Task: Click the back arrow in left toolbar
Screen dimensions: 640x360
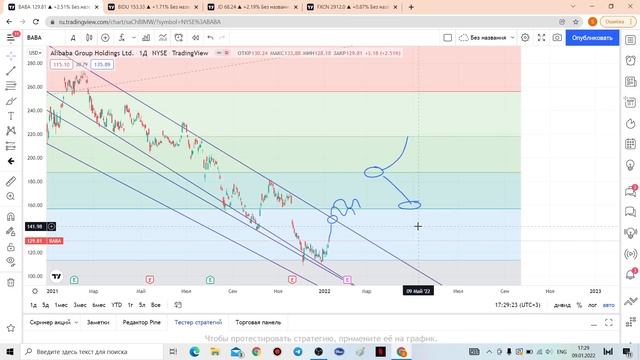Action: coord(11,161)
